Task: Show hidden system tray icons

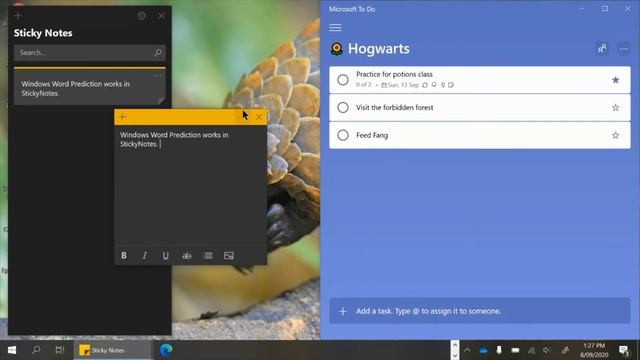Action: [467, 350]
